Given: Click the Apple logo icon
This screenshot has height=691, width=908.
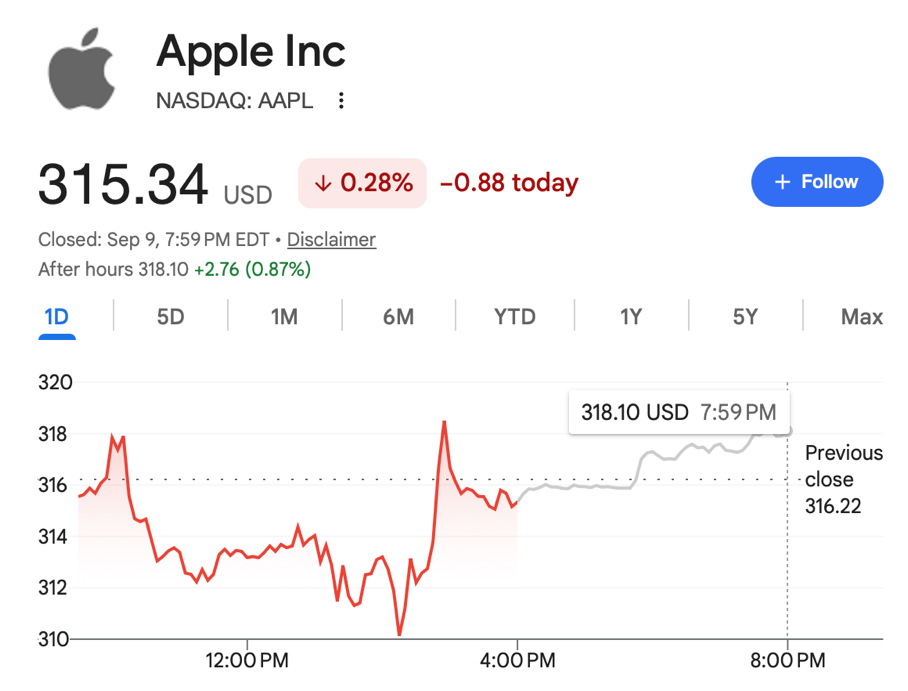Looking at the screenshot, I should pos(81,68).
